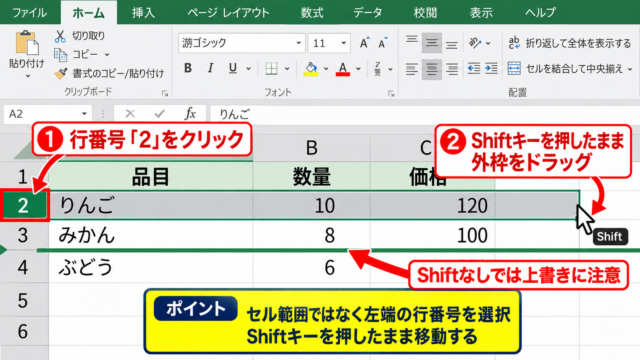Open the font color dropdown arrow
Screen dimensions: 640x360
[x=358, y=69]
